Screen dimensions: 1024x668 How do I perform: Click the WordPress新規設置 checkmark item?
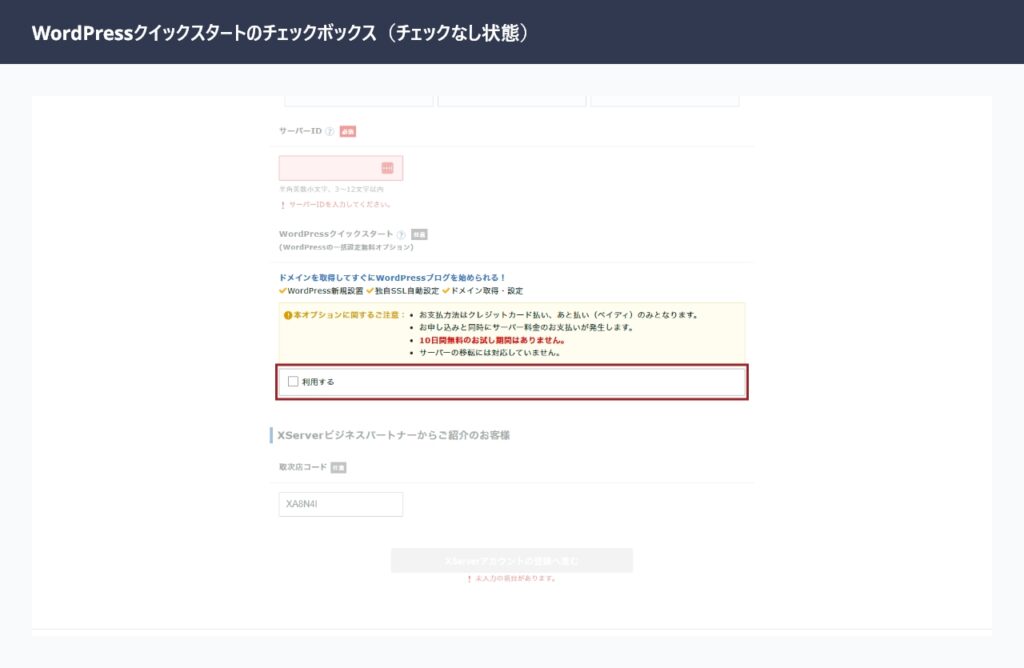(x=321, y=291)
